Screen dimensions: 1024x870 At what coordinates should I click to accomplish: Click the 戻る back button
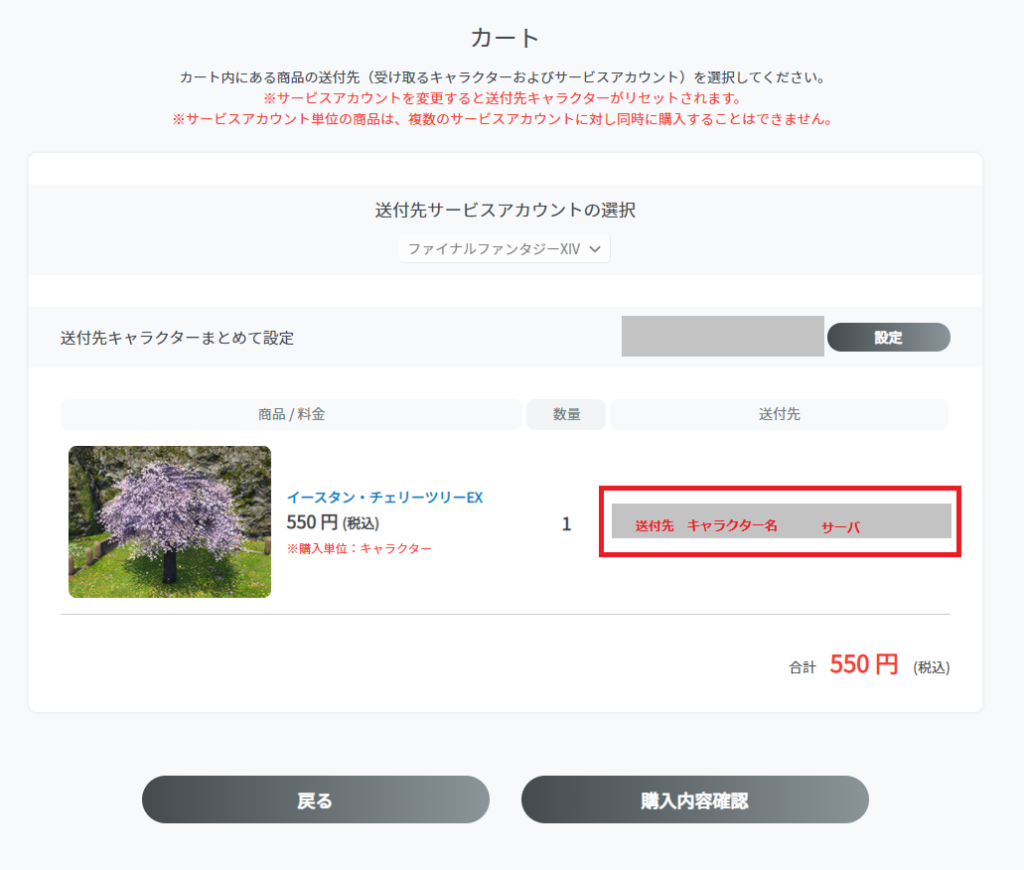[x=315, y=799]
